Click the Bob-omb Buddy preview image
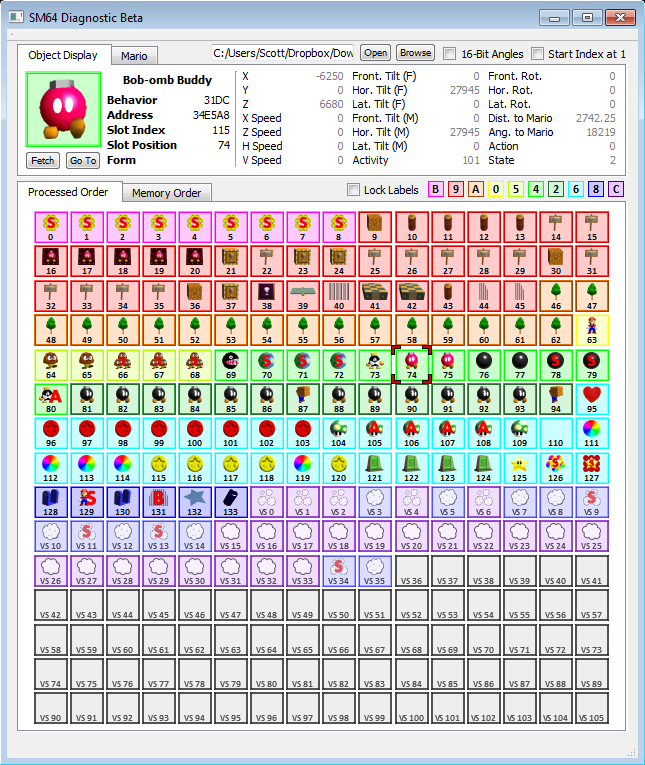This screenshot has height=765, width=645. click(x=63, y=110)
